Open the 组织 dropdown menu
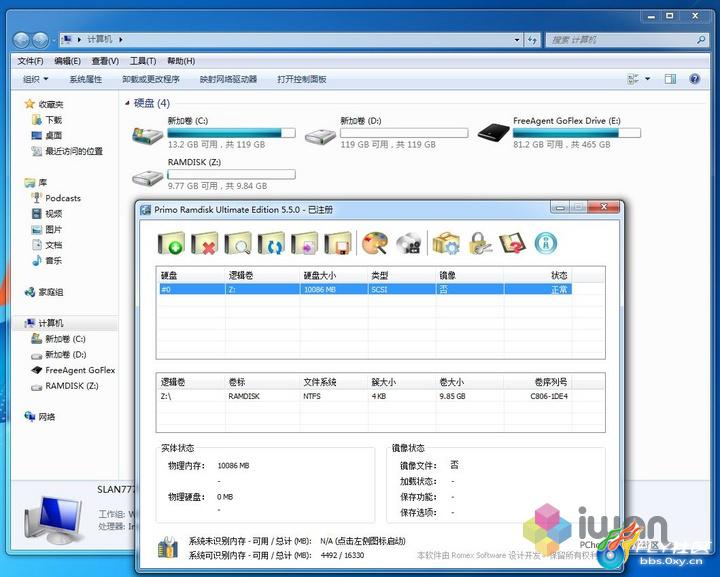The width and height of the screenshot is (720, 577). coord(36,79)
